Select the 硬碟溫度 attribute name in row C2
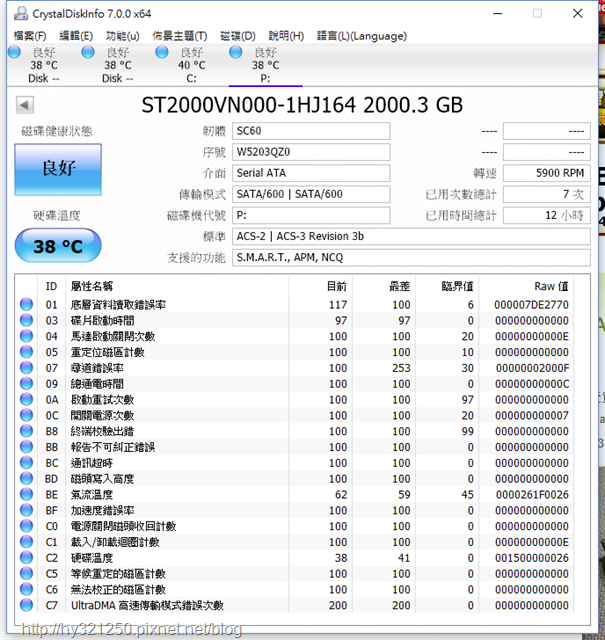 (x=92, y=558)
